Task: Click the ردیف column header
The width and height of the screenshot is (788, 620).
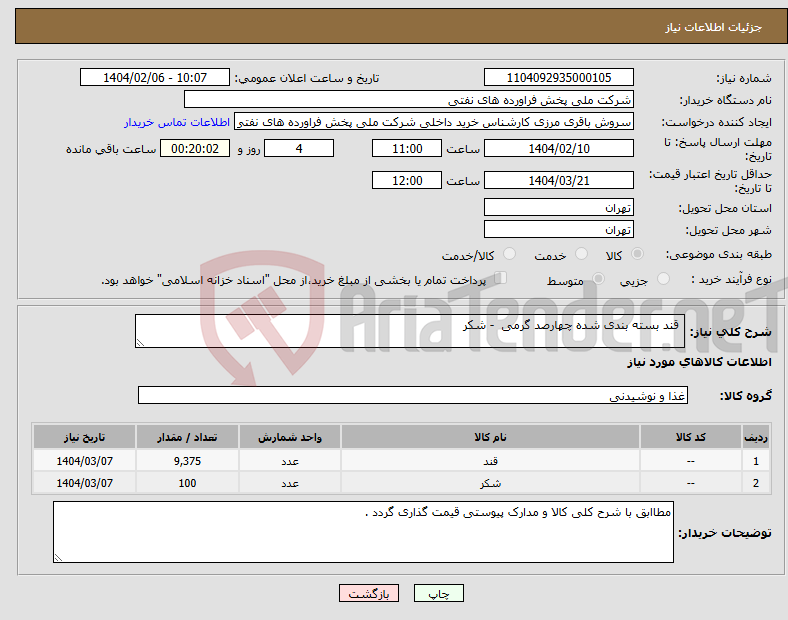Action: [756, 437]
